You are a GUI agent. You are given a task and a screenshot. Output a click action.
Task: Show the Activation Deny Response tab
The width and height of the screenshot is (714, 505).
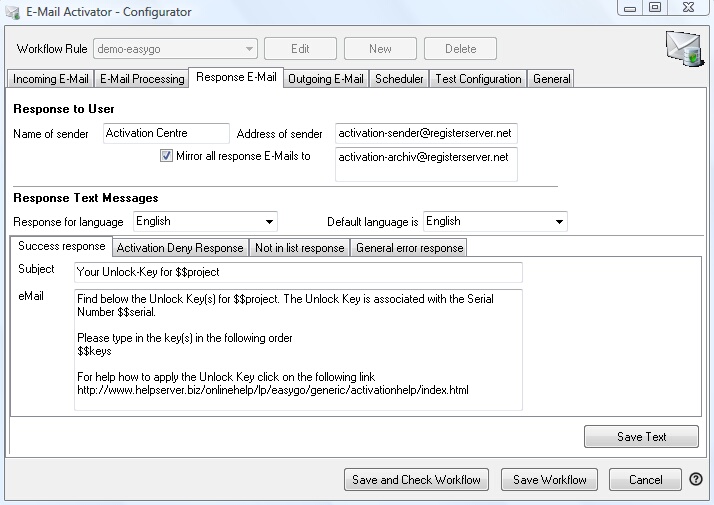coord(180,248)
